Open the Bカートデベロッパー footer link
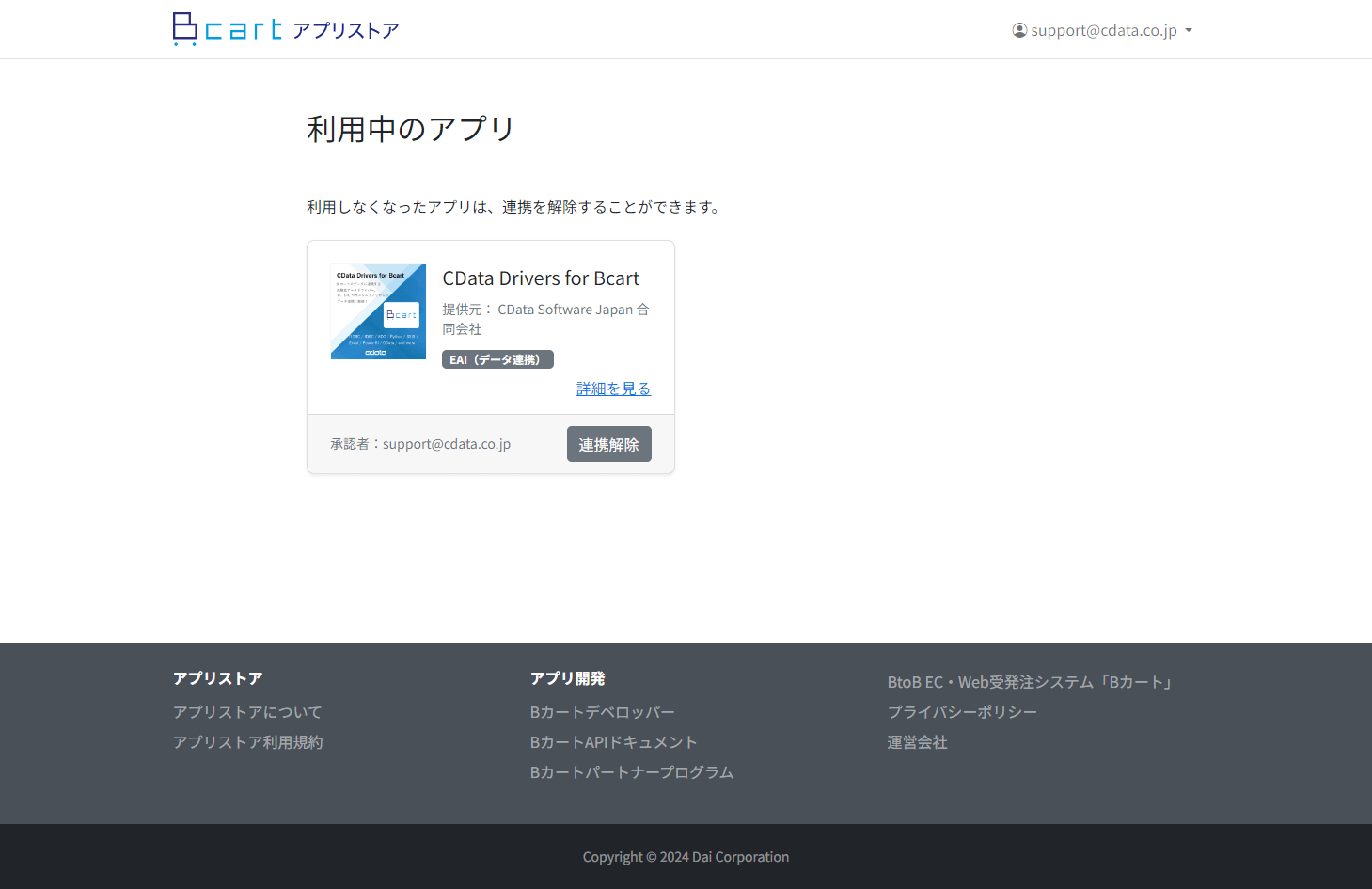This screenshot has height=889, width=1372. click(602, 712)
